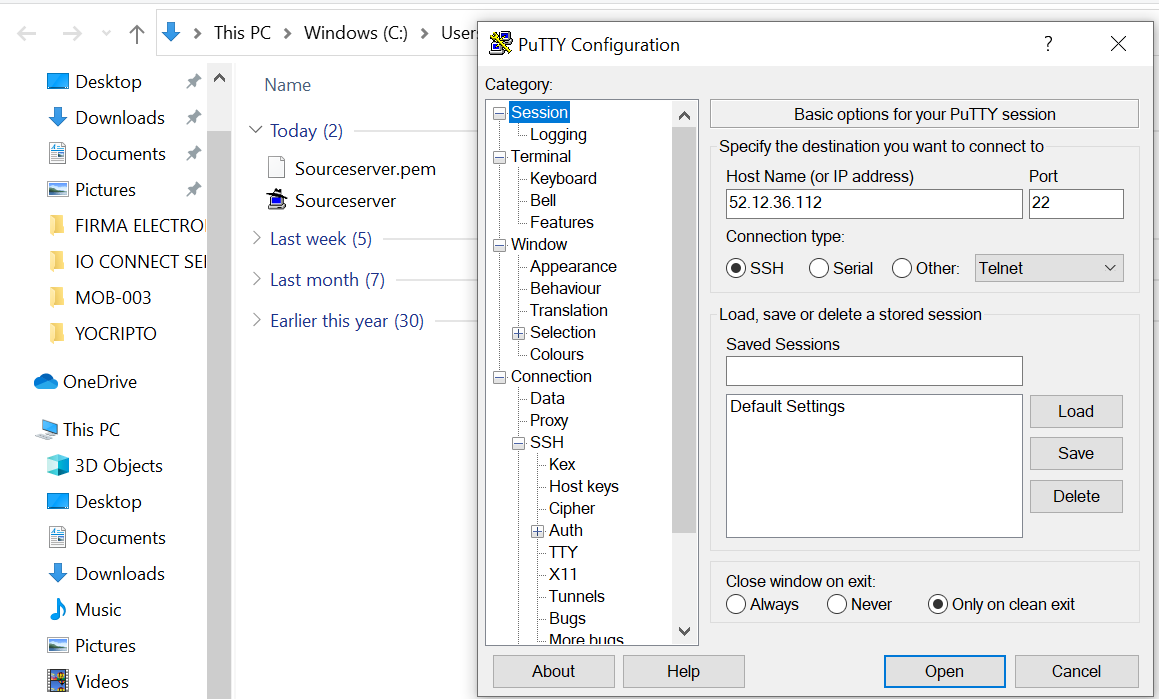Click the OneDrive cloud icon
This screenshot has height=699, width=1159.
tap(46, 381)
